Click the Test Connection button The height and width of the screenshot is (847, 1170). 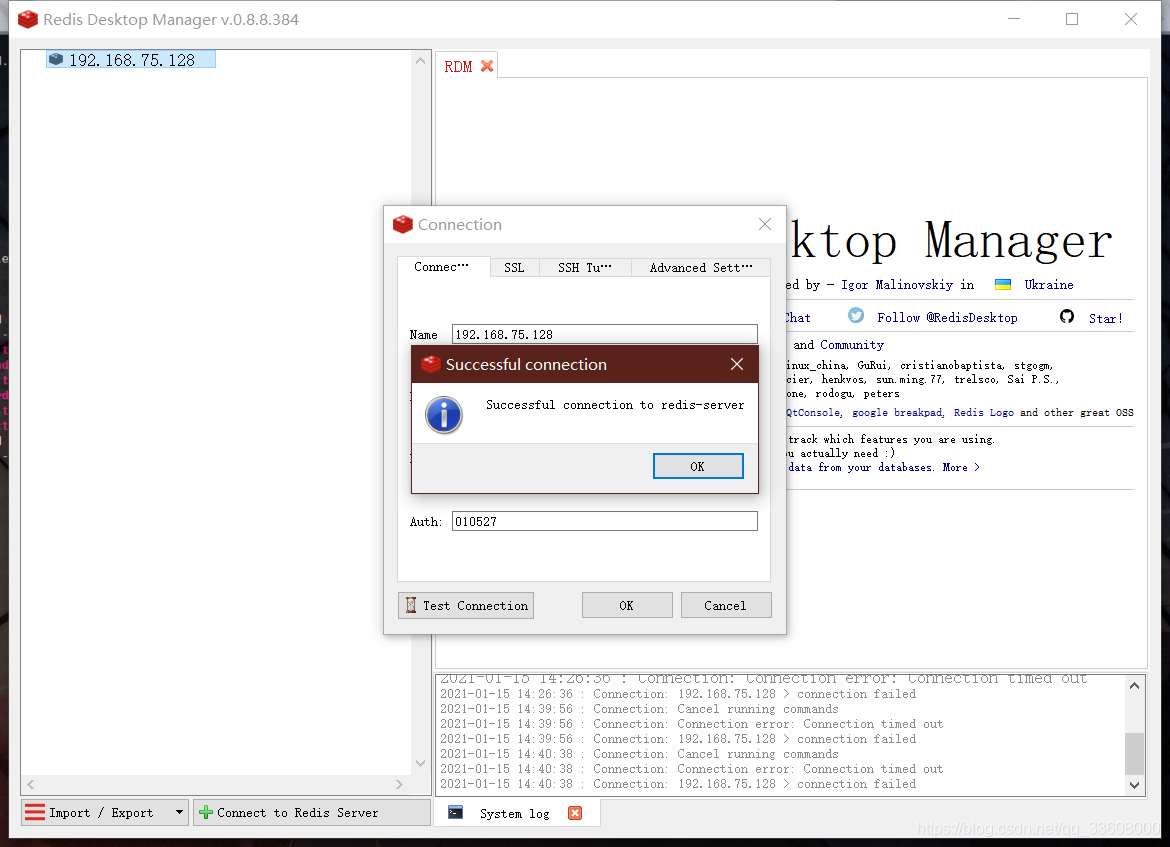point(466,606)
